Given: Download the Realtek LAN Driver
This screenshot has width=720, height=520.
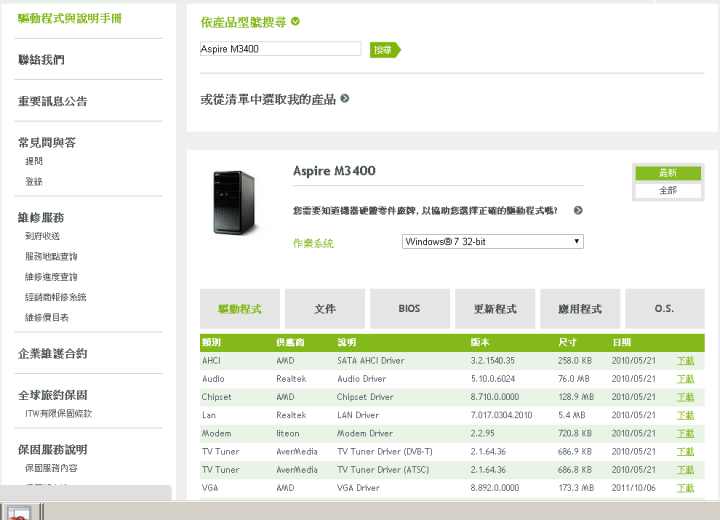Looking at the screenshot, I should [685, 415].
